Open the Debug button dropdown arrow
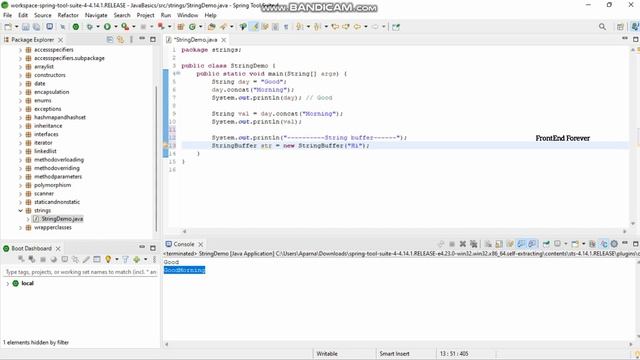The height and width of the screenshot is (360, 640). tap(98, 27)
